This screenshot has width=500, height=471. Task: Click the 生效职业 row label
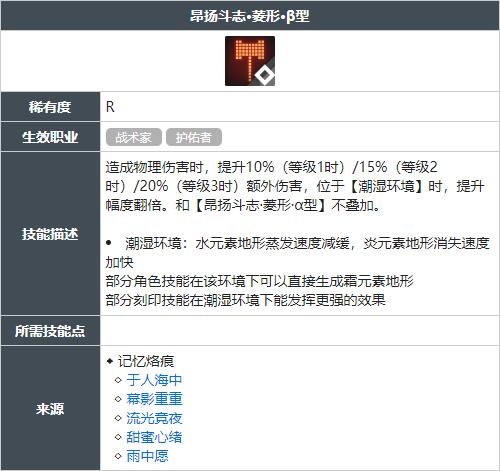[50, 137]
